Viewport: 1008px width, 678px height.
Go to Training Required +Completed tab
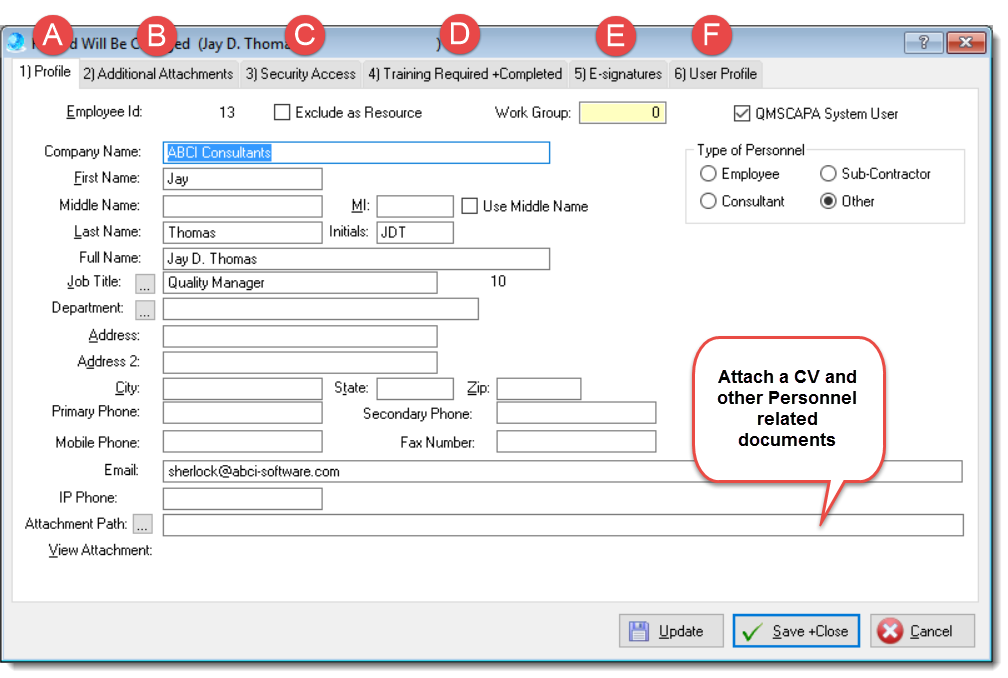point(465,74)
